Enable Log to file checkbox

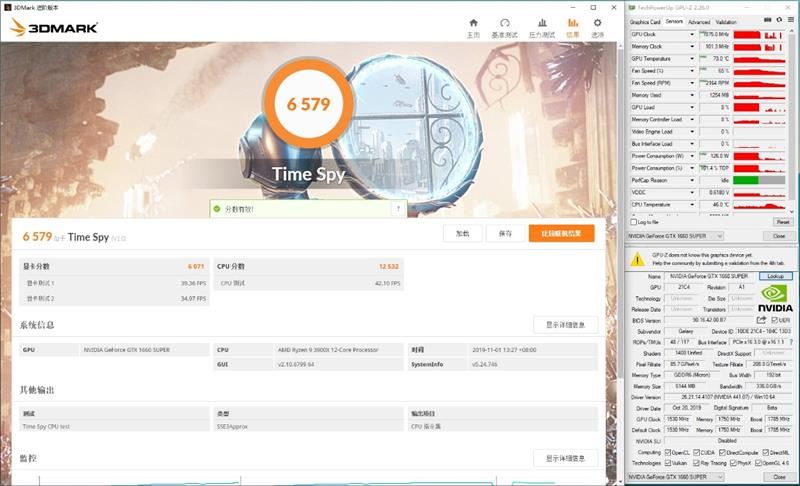(x=634, y=222)
